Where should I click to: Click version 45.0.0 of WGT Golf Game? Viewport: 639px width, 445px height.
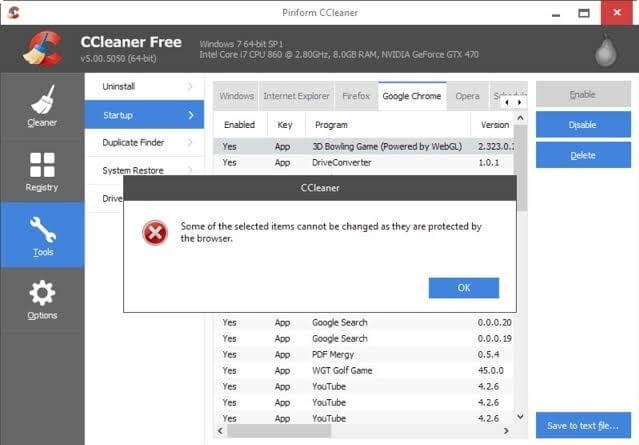pyautogui.click(x=491, y=371)
